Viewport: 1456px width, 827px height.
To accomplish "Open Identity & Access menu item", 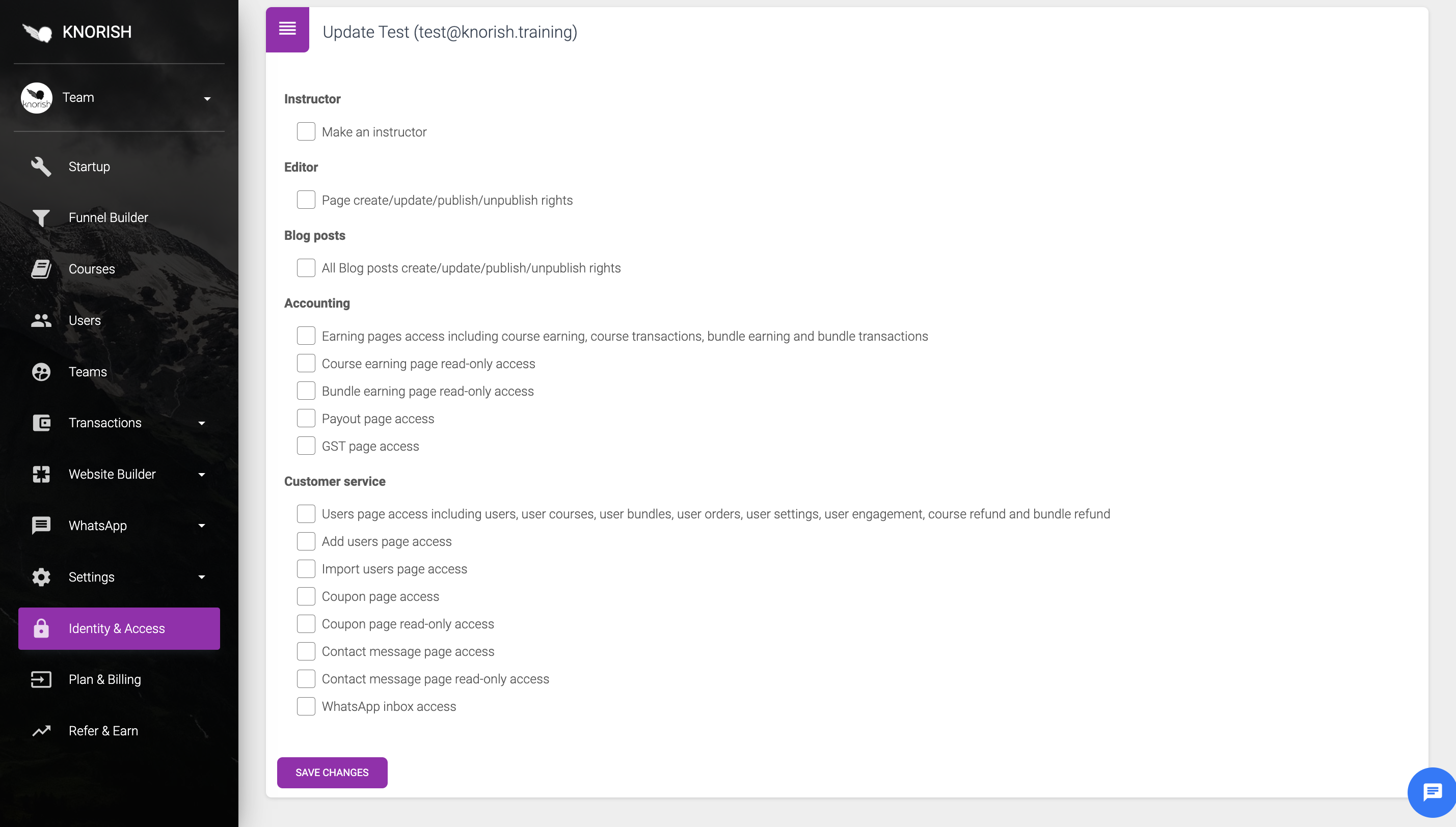I will coord(119,628).
